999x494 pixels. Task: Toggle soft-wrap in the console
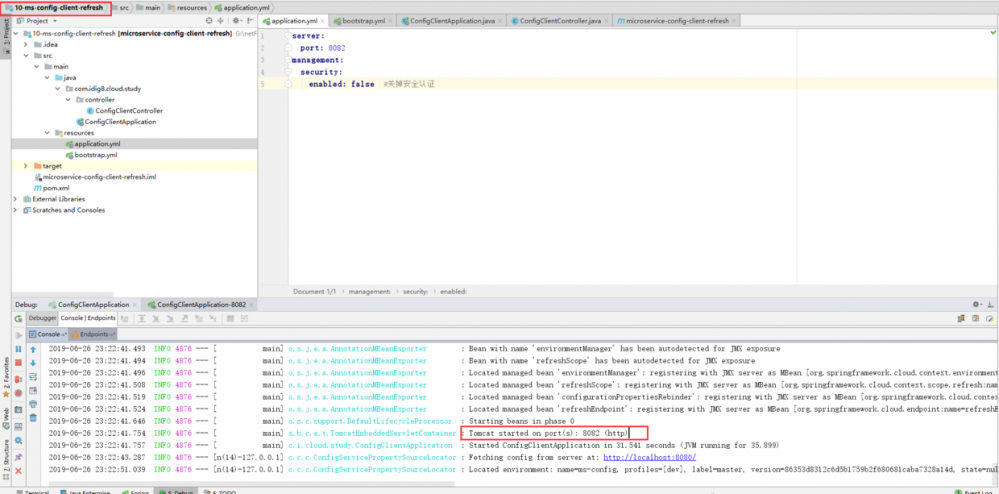[x=33, y=377]
